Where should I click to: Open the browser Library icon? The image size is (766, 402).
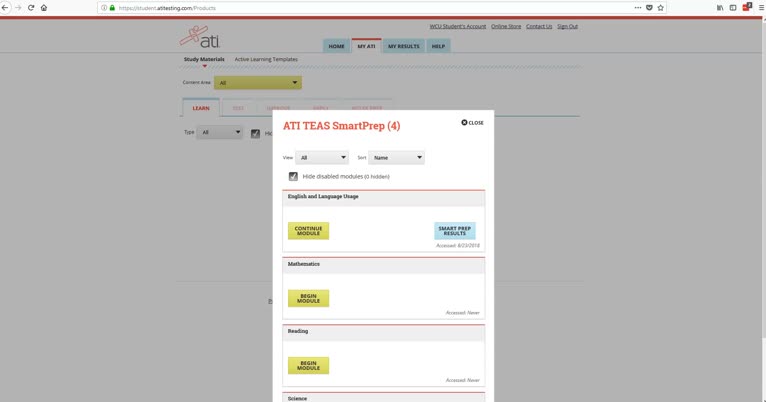(720, 8)
